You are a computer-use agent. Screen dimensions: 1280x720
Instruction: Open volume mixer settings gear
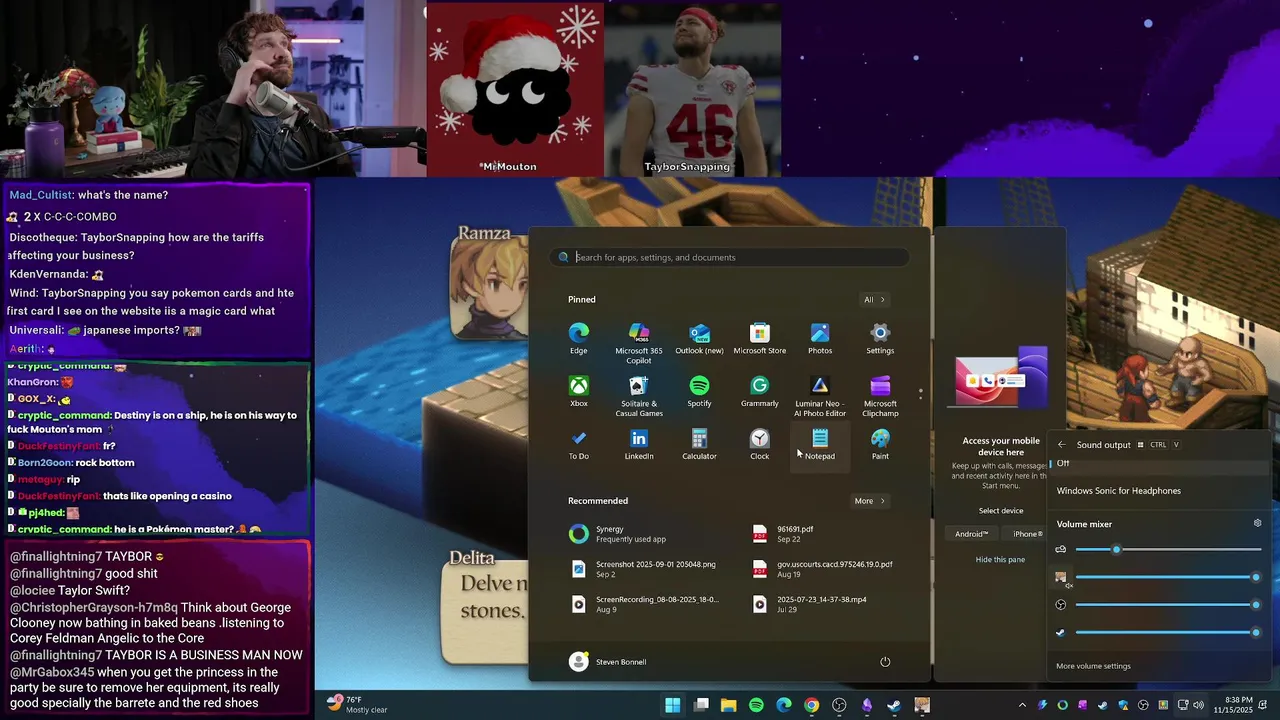(x=1257, y=523)
